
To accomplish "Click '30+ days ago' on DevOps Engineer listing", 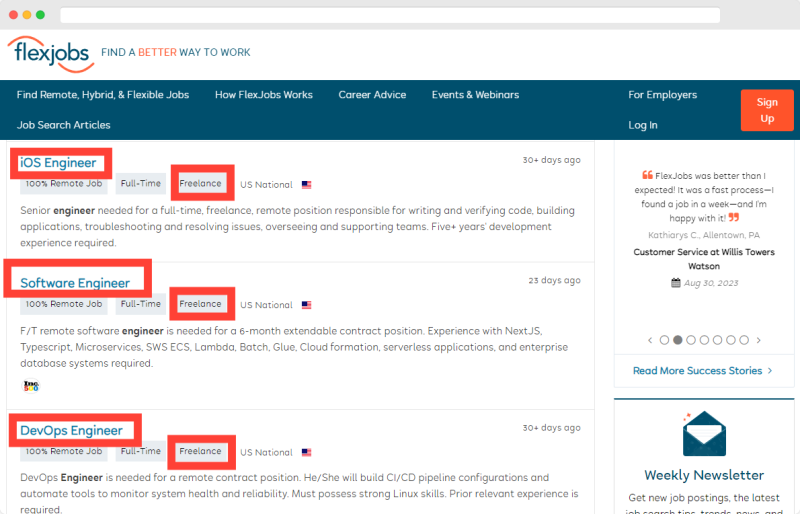I will tap(552, 428).
